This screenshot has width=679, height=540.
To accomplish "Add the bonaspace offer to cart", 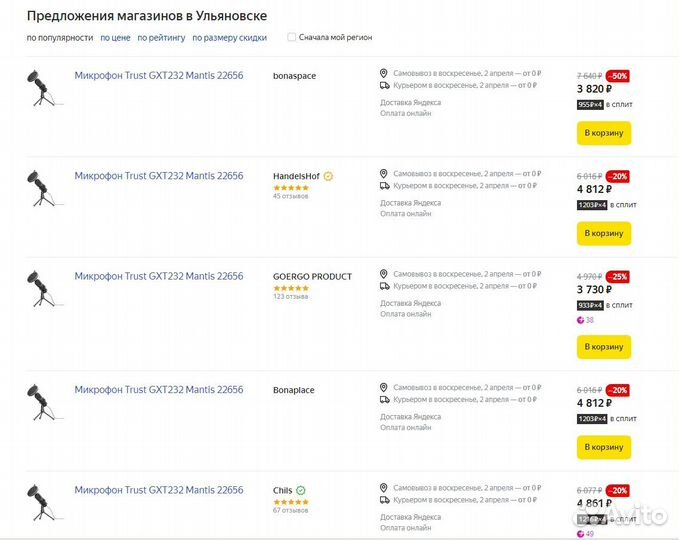I will click(x=603, y=132).
